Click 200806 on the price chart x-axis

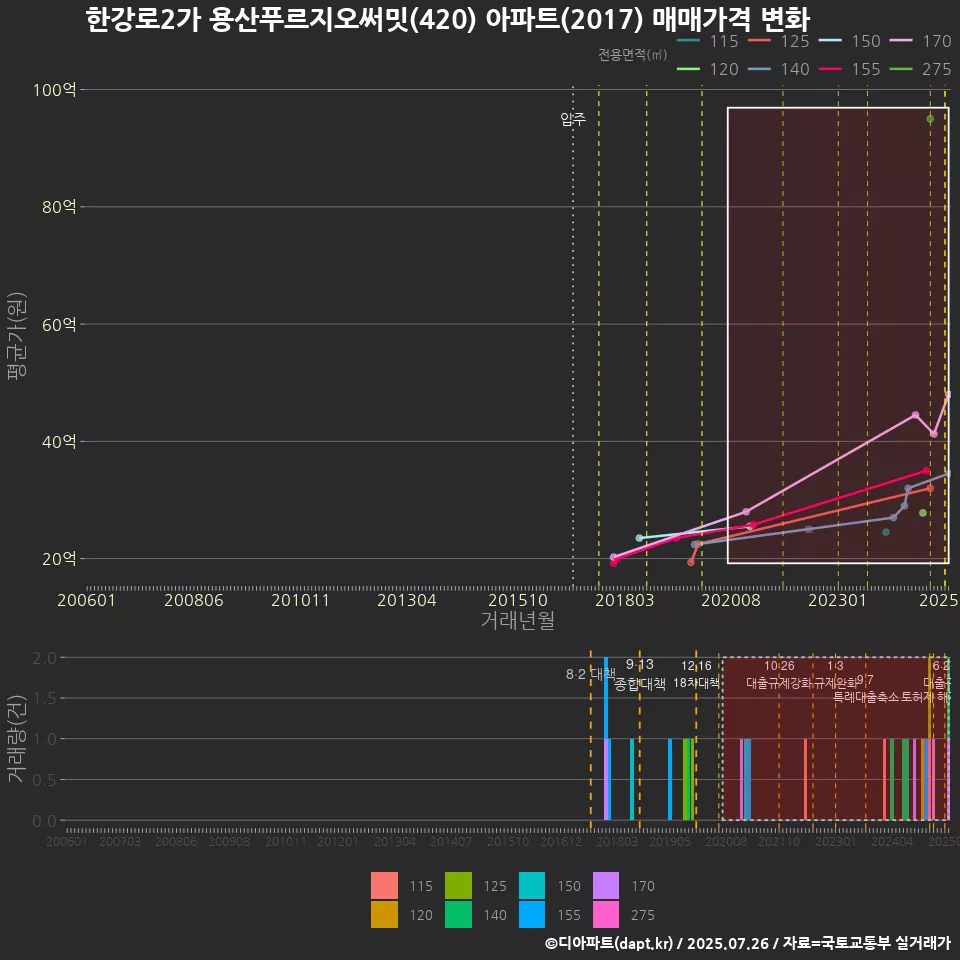tap(193, 600)
